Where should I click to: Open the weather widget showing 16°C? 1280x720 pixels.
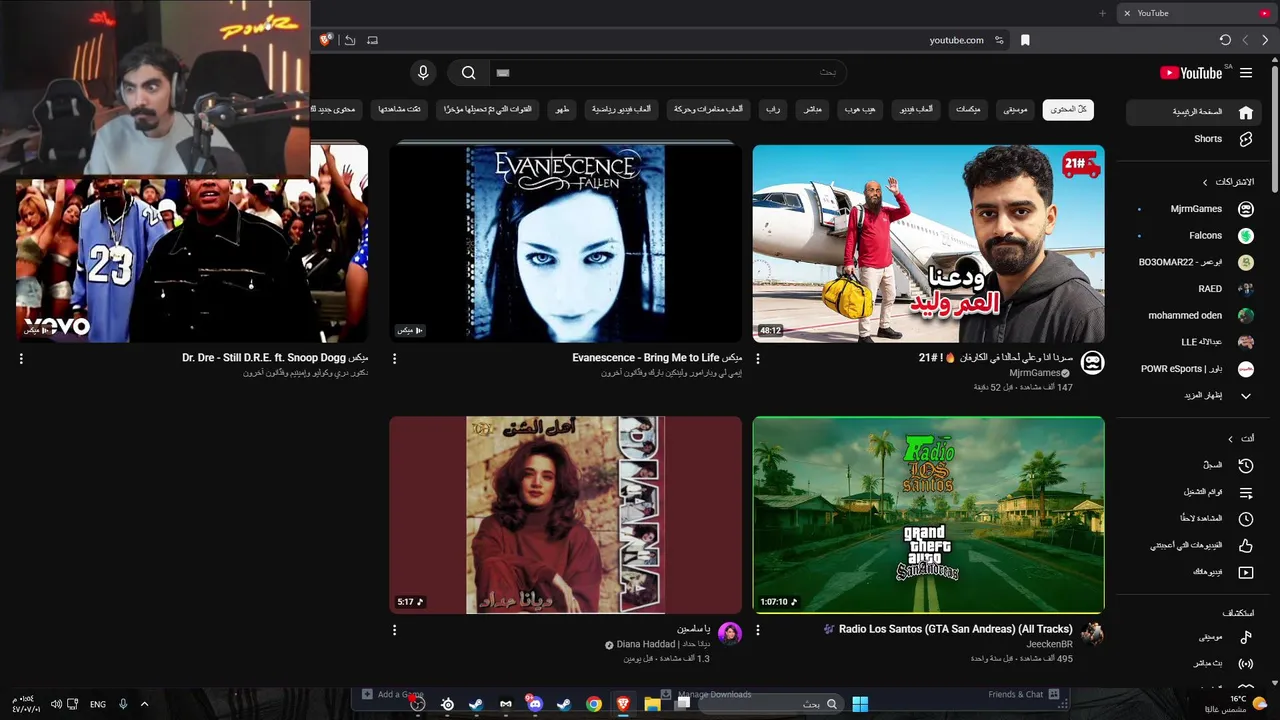pyautogui.click(x=1238, y=704)
